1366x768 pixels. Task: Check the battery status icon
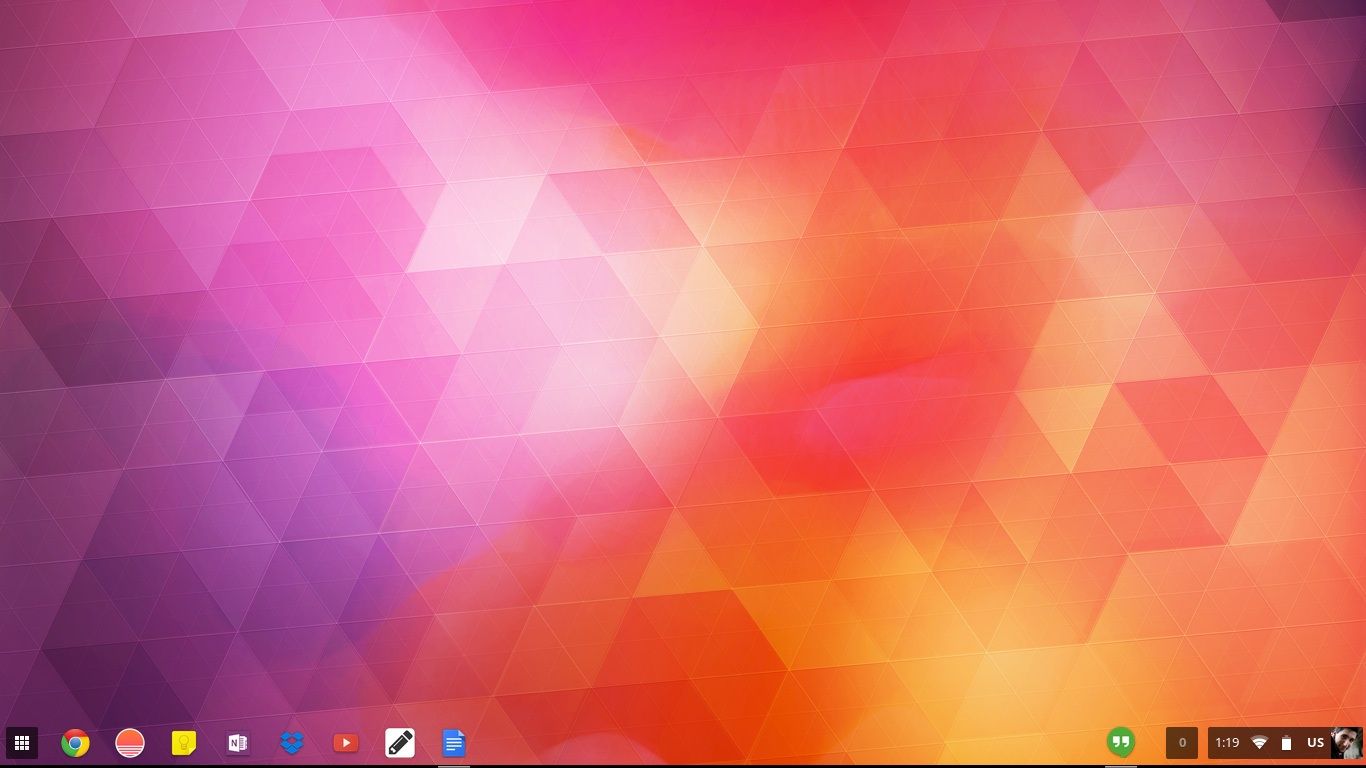1286,743
